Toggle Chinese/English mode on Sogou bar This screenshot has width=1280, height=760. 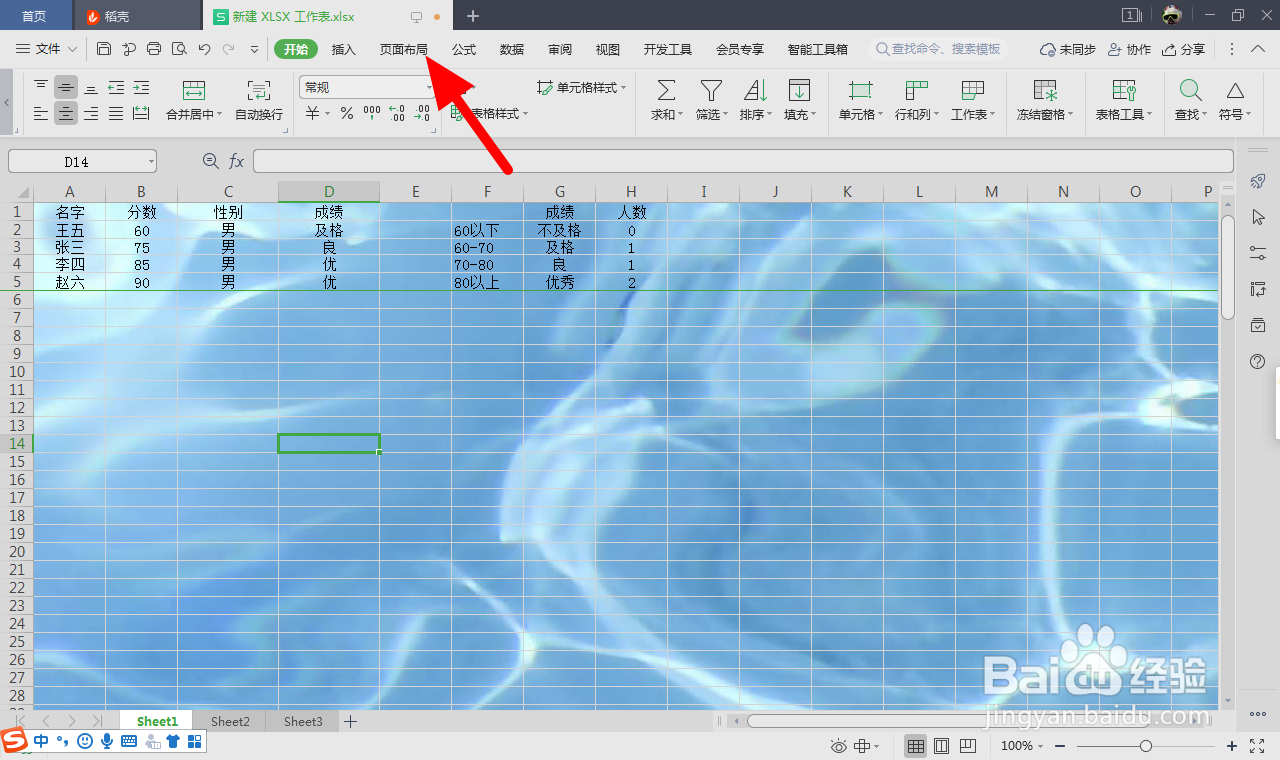pyautogui.click(x=41, y=741)
